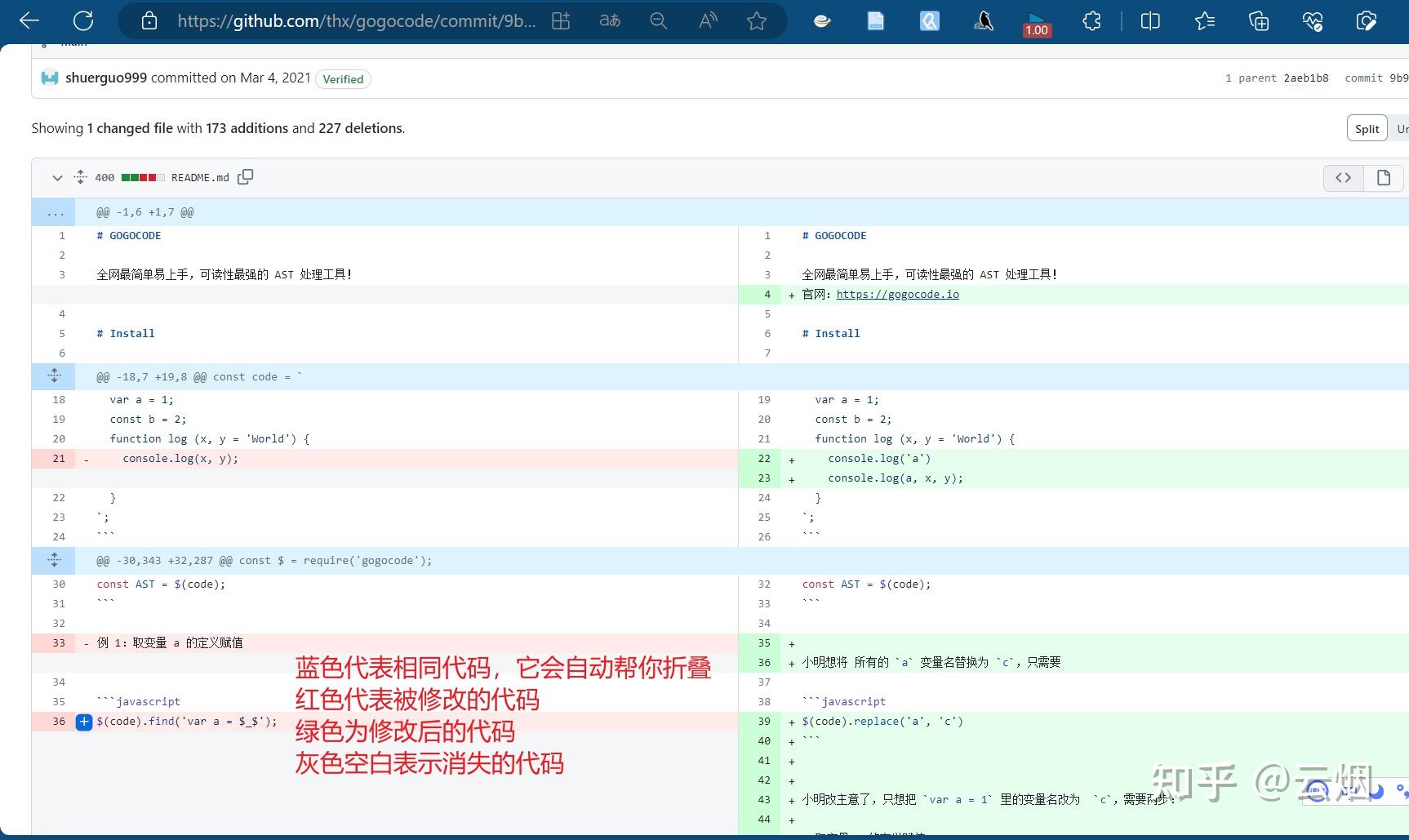Open the Favorites list

click(x=1205, y=21)
